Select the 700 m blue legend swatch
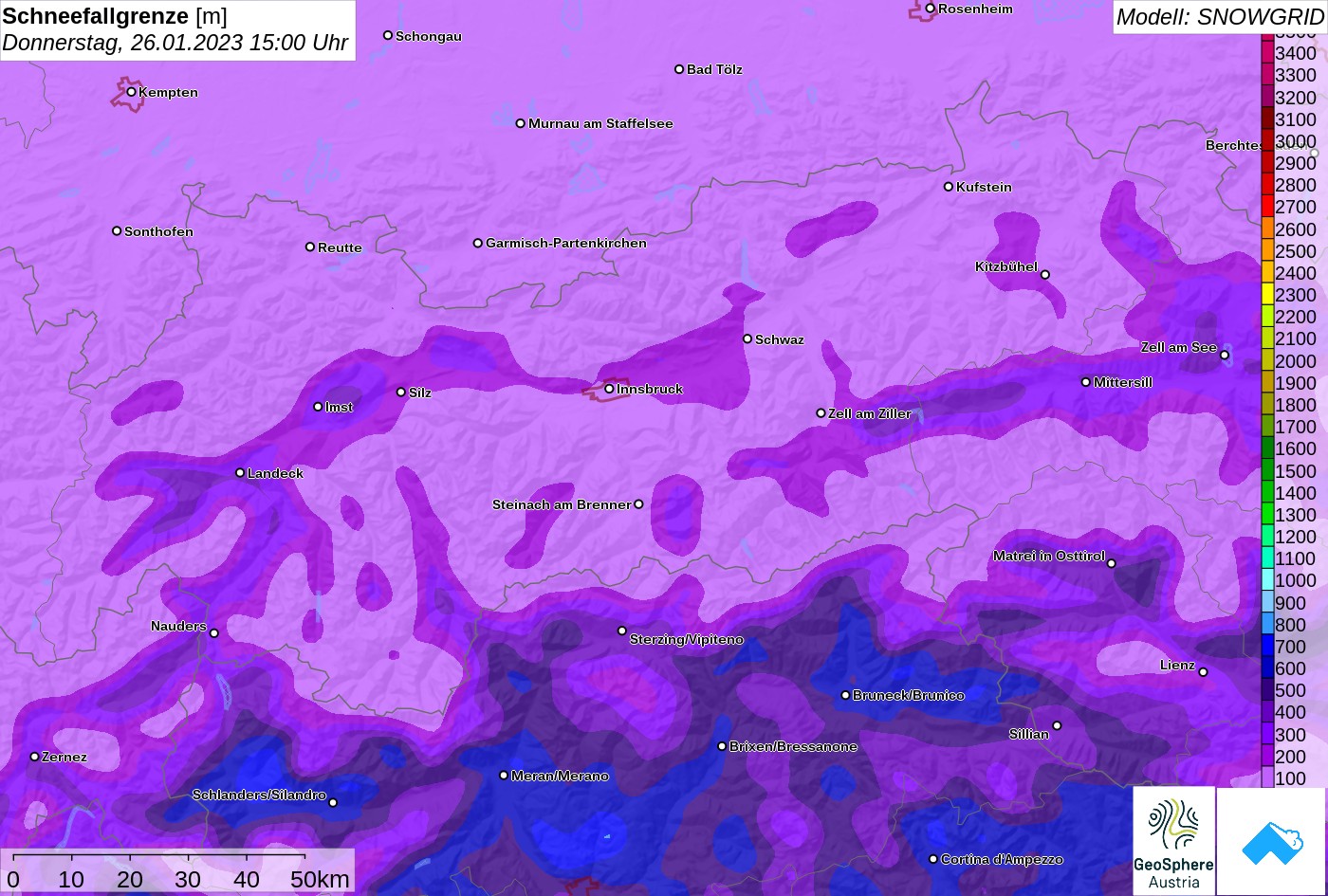 point(1267,647)
